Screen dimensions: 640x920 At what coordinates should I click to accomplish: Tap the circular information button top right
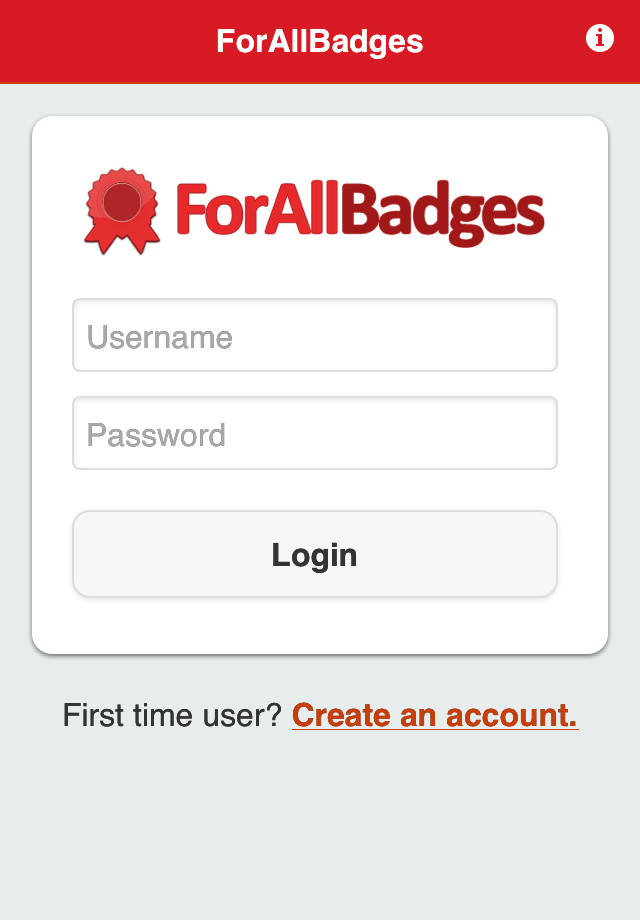599,39
